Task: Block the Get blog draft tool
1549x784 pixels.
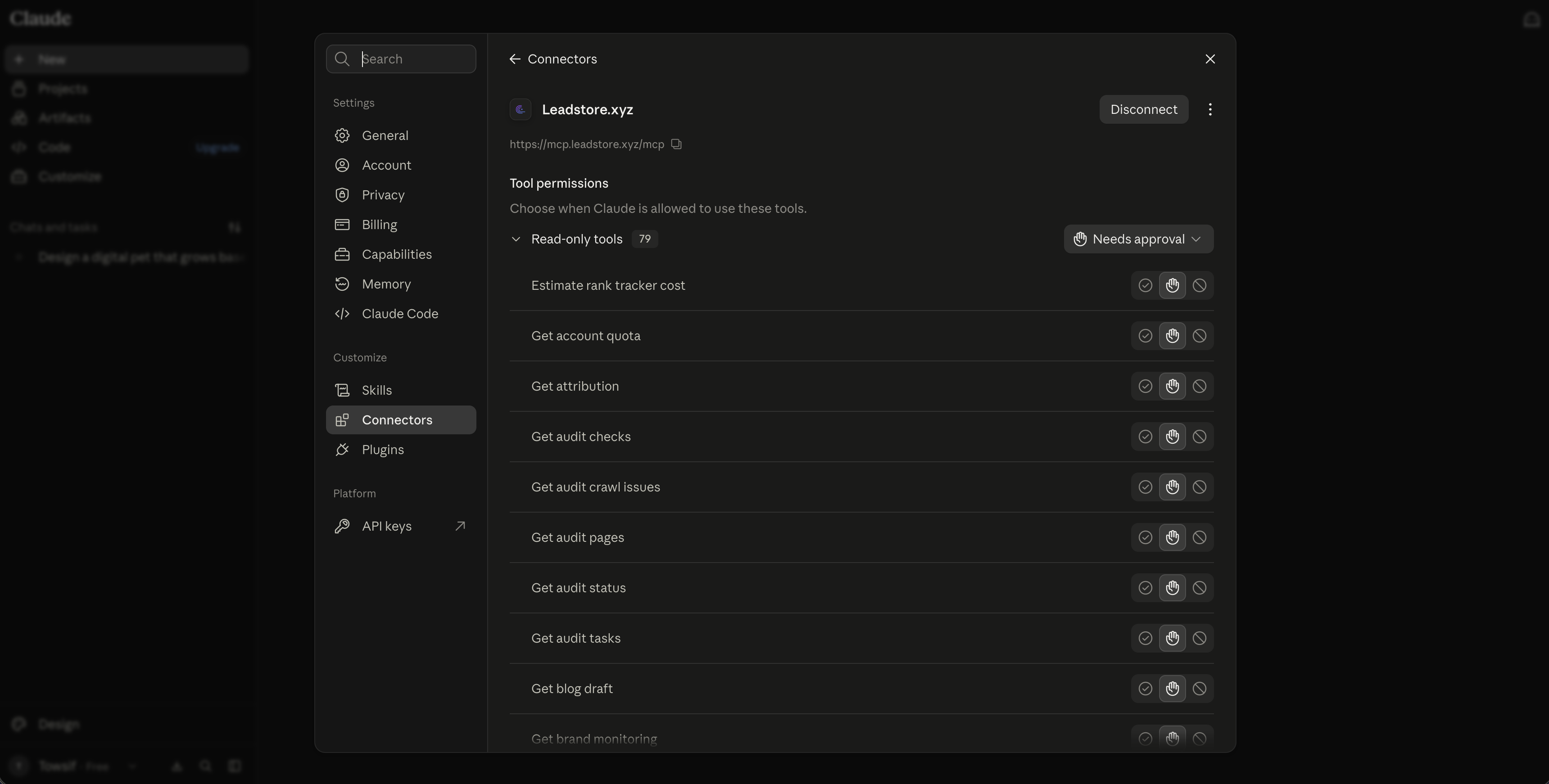Action: 1199,689
